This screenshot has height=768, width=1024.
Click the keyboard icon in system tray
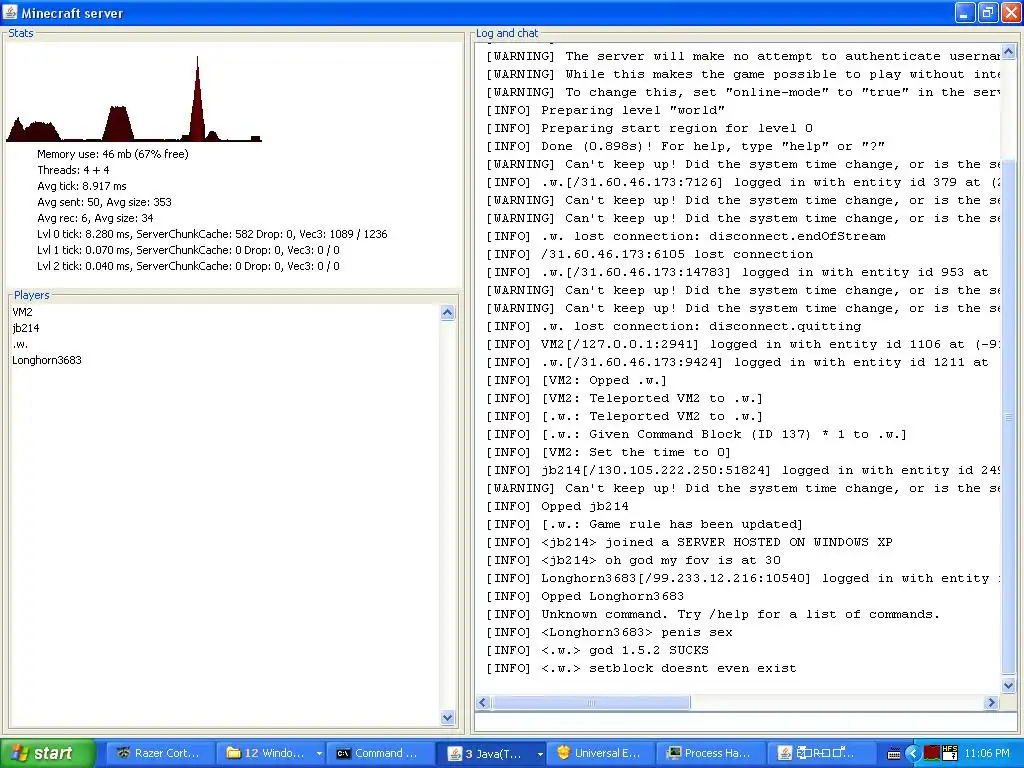click(x=895, y=754)
